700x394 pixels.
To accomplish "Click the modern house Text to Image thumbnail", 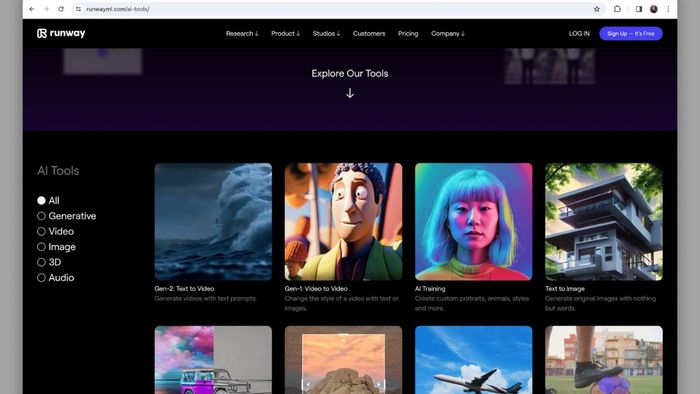I will 604,222.
